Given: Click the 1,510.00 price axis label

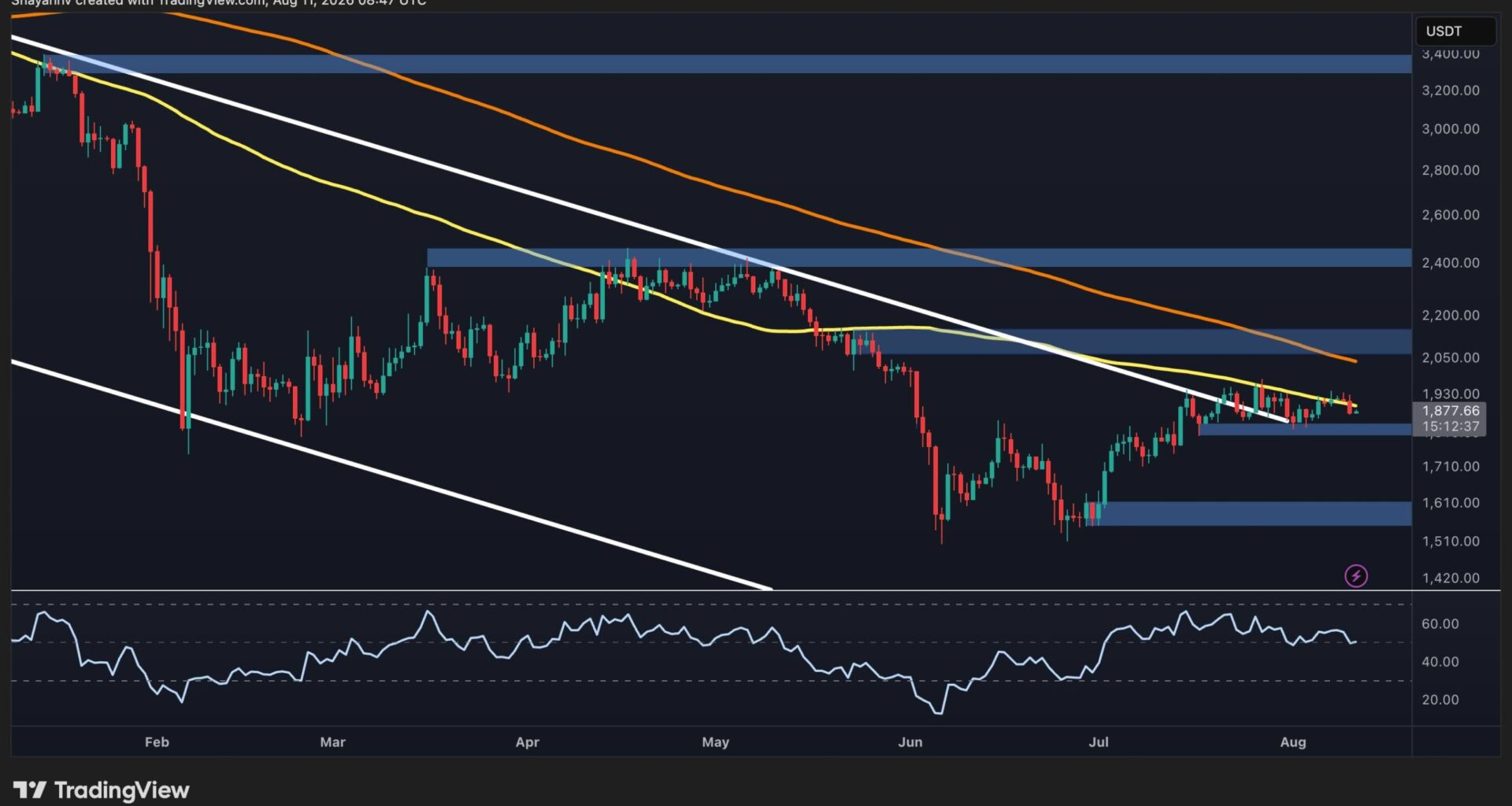Looking at the screenshot, I should tap(1450, 542).
